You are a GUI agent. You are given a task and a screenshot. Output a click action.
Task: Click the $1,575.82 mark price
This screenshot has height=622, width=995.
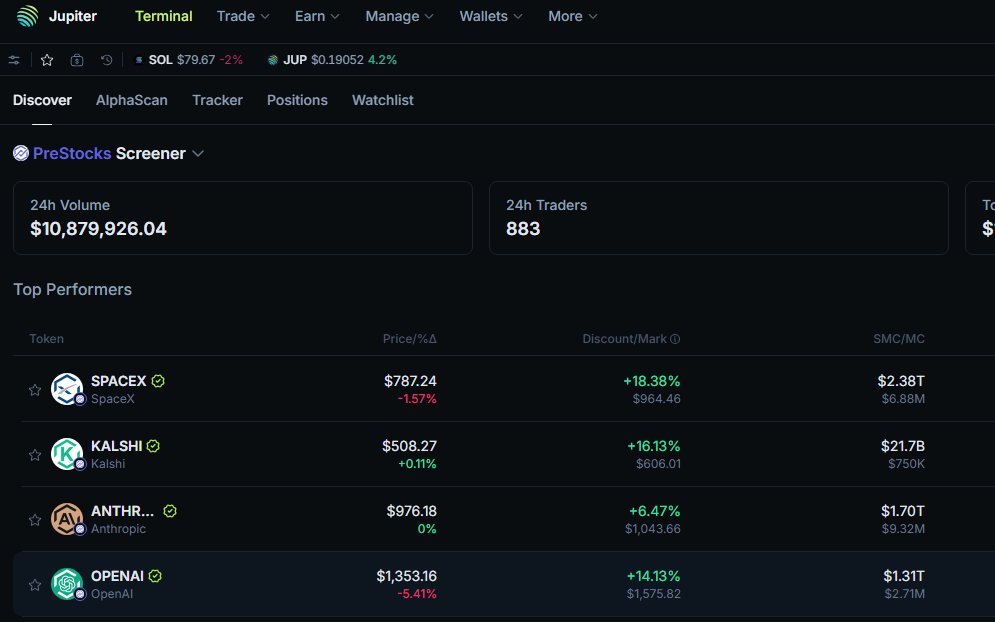(x=654, y=594)
